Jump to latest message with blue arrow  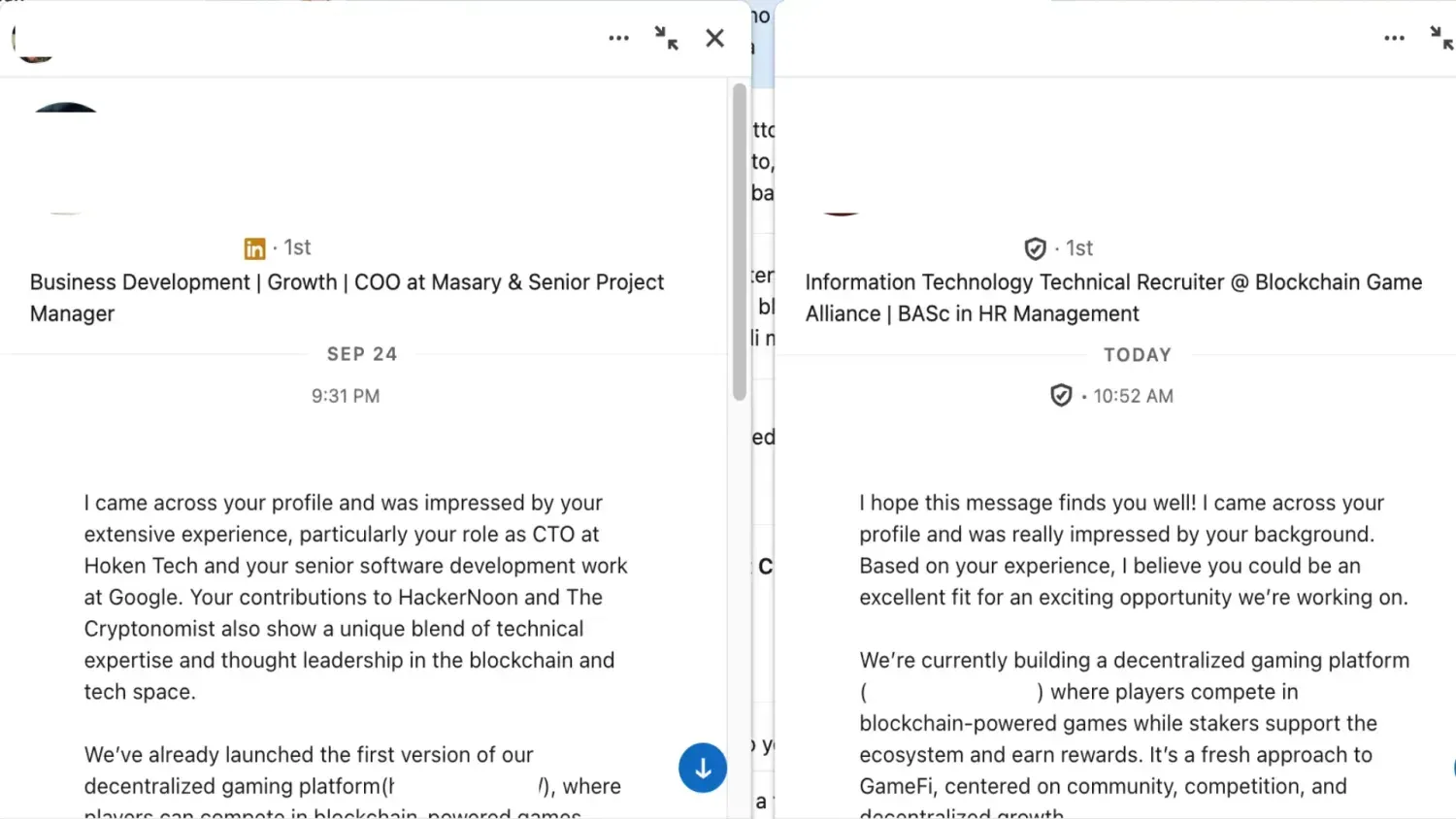[702, 768]
